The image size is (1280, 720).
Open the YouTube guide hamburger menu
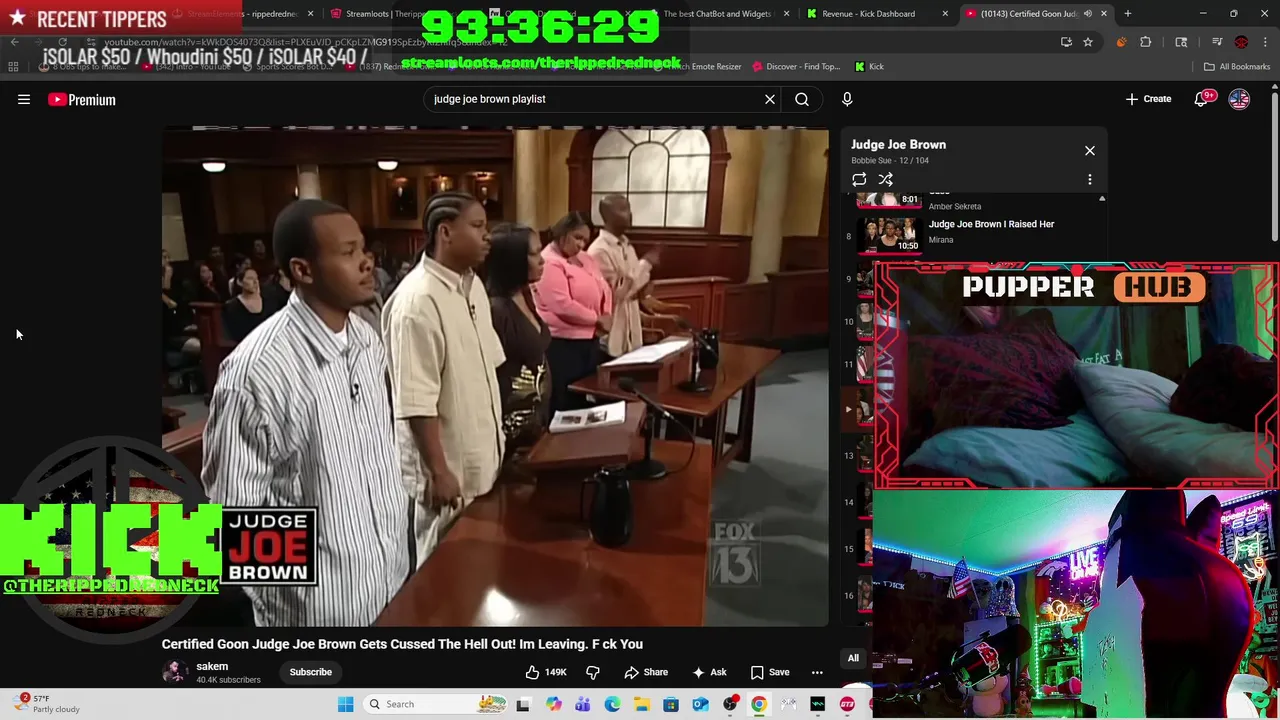click(x=24, y=99)
